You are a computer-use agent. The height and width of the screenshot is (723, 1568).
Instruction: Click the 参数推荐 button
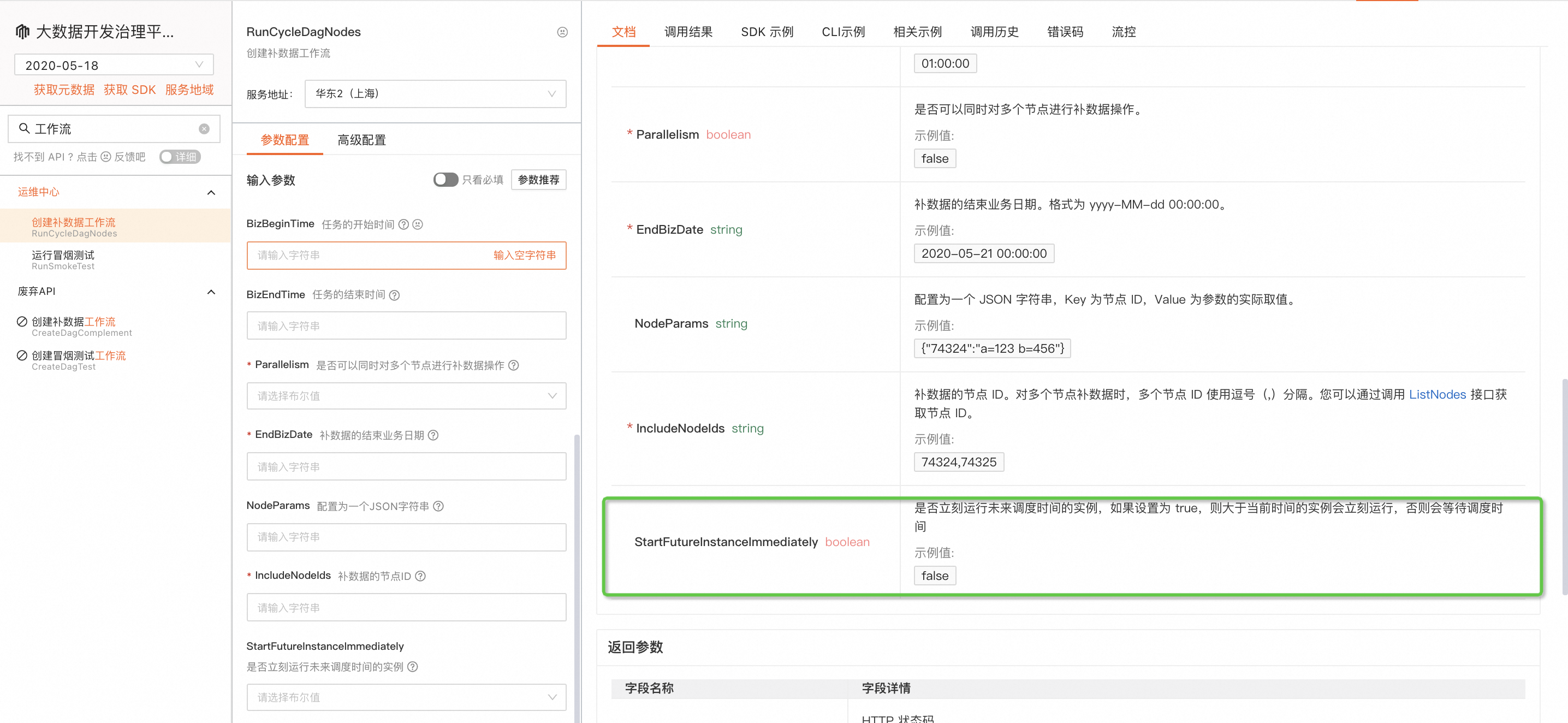coord(538,180)
